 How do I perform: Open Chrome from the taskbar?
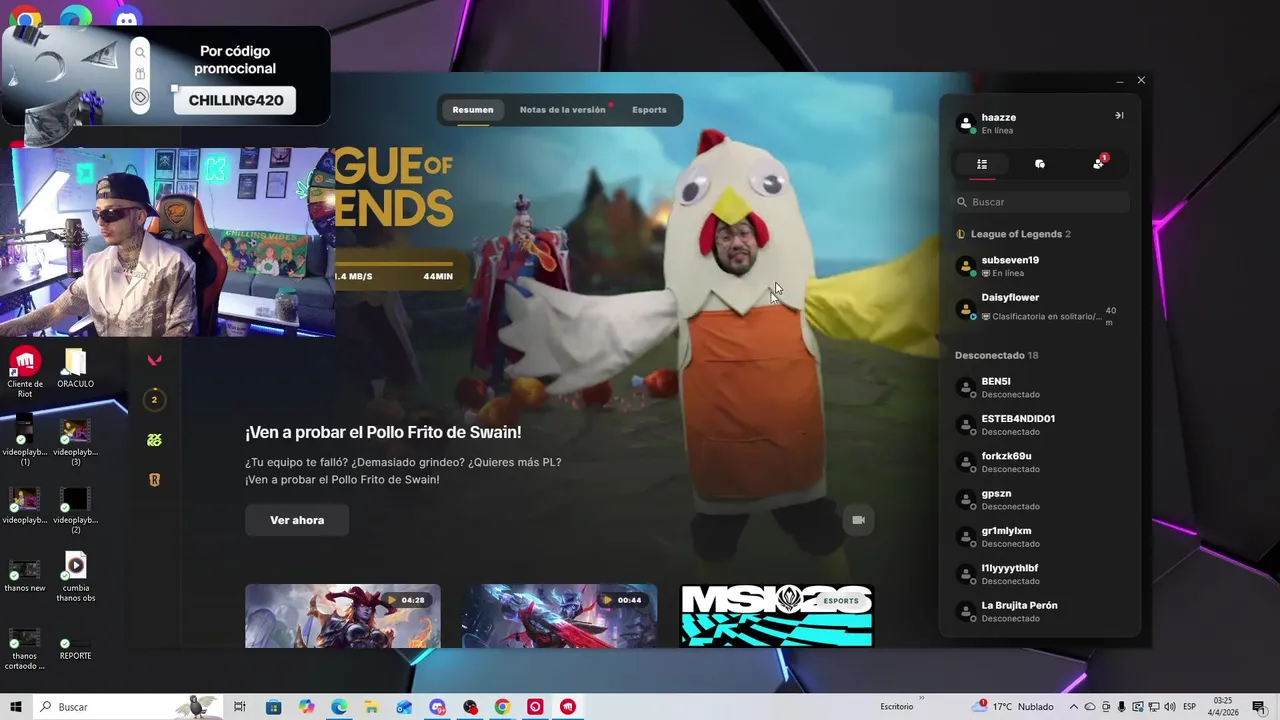(x=502, y=707)
